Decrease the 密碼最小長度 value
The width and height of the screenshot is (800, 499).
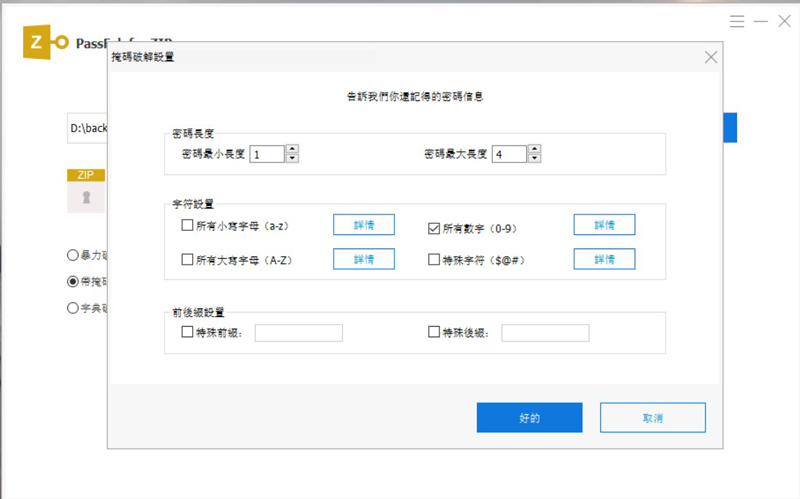[292, 158]
